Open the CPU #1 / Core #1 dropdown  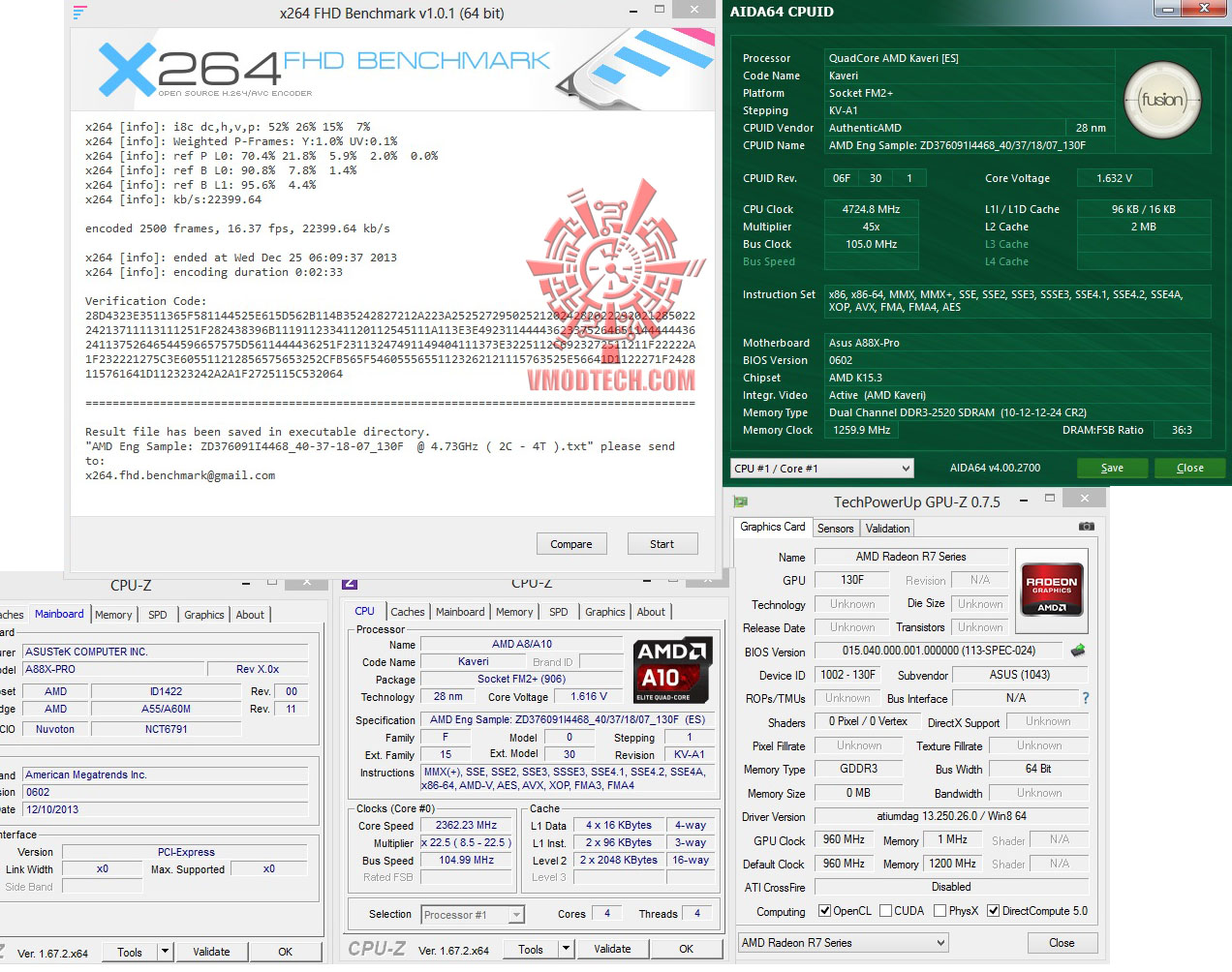coord(822,469)
